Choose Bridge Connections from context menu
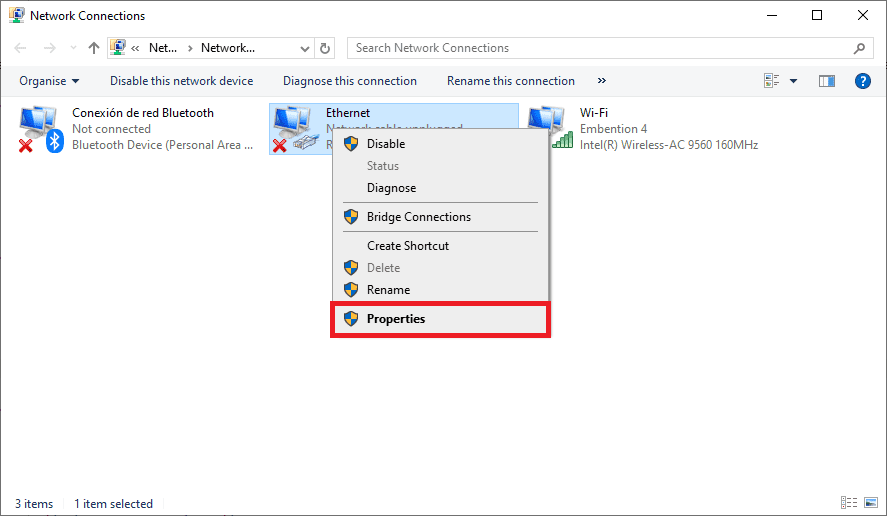Image resolution: width=887 pixels, height=516 pixels. click(418, 217)
